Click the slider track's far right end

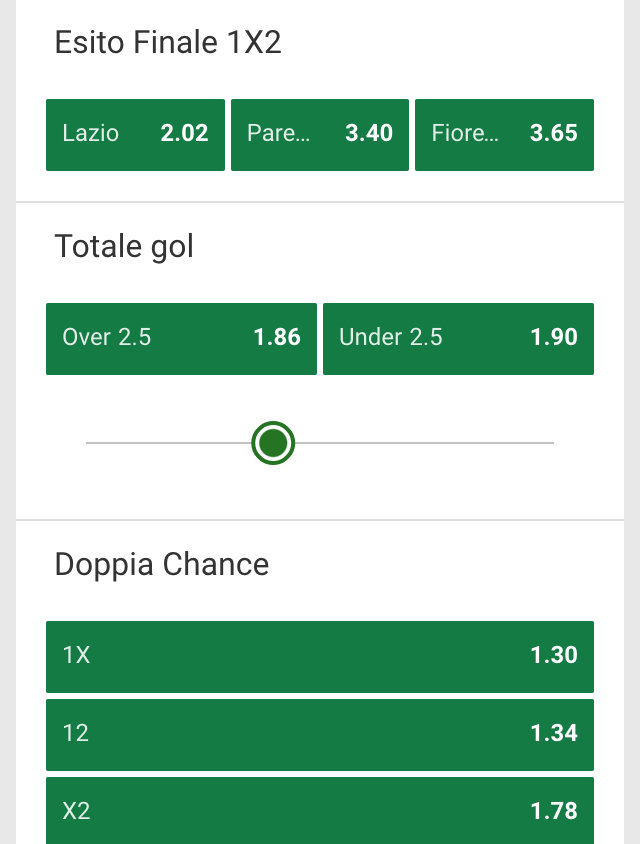[x=550, y=442]
